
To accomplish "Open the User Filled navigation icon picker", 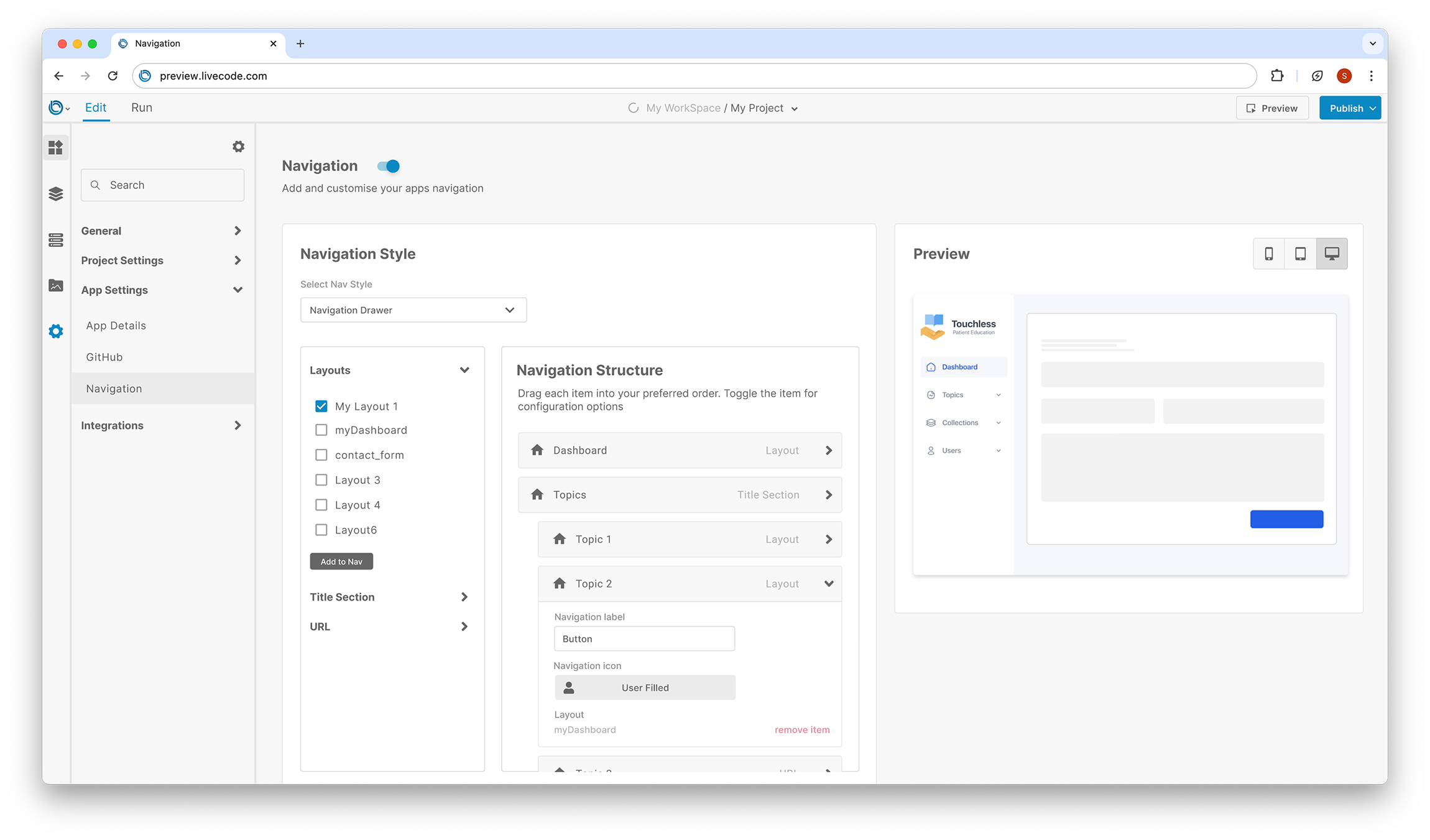I will coord(645,688).
